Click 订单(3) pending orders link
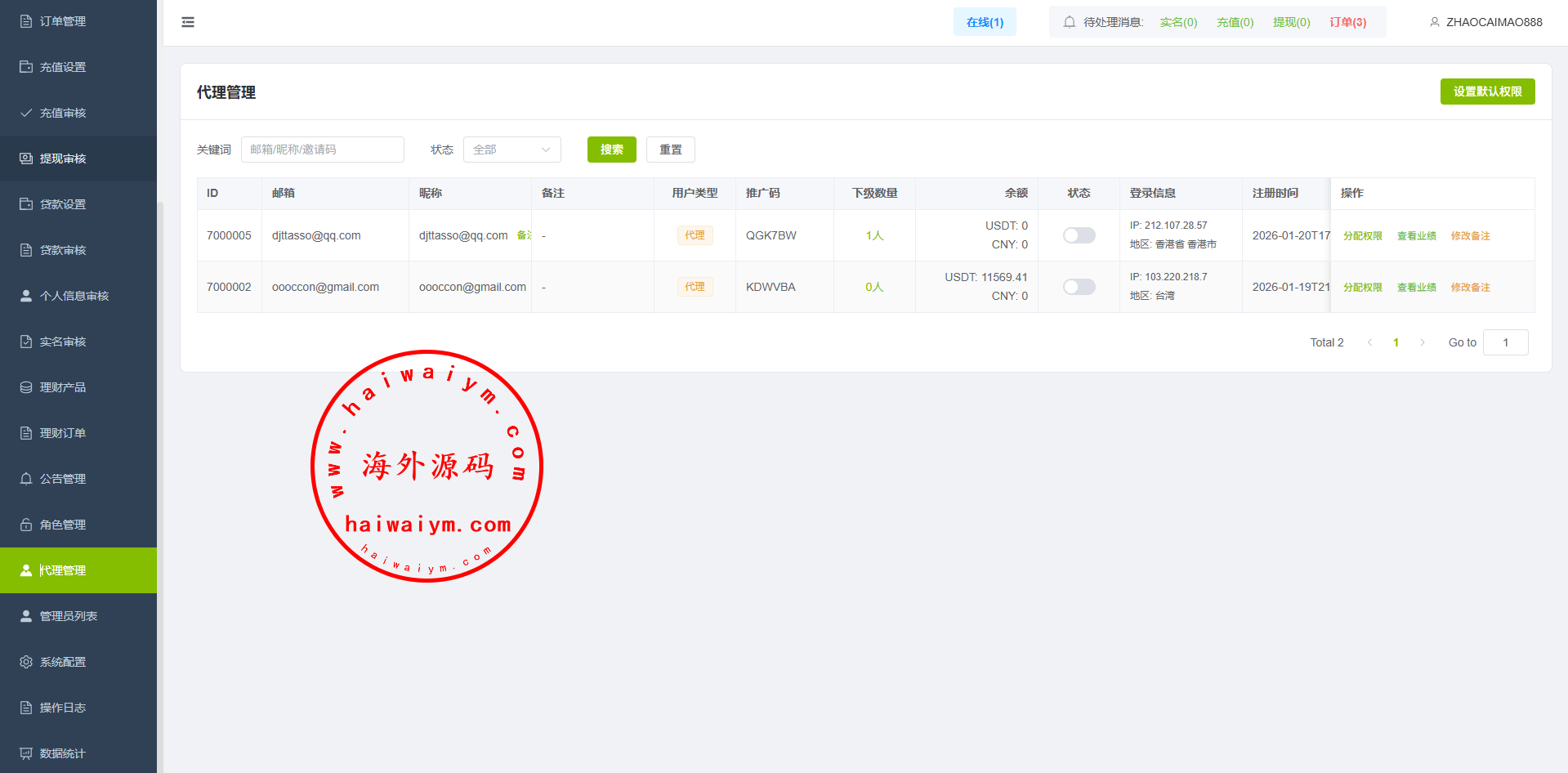The width and height of the screenshot is (1568, 773). (x=1347, y=22)
